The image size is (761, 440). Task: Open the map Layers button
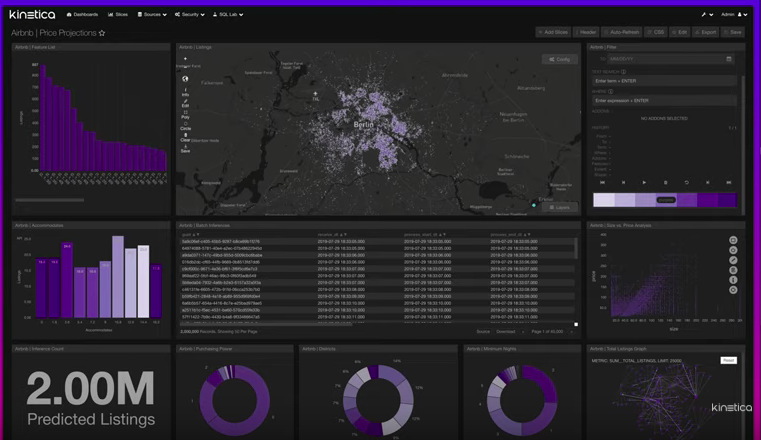point(560,207)
